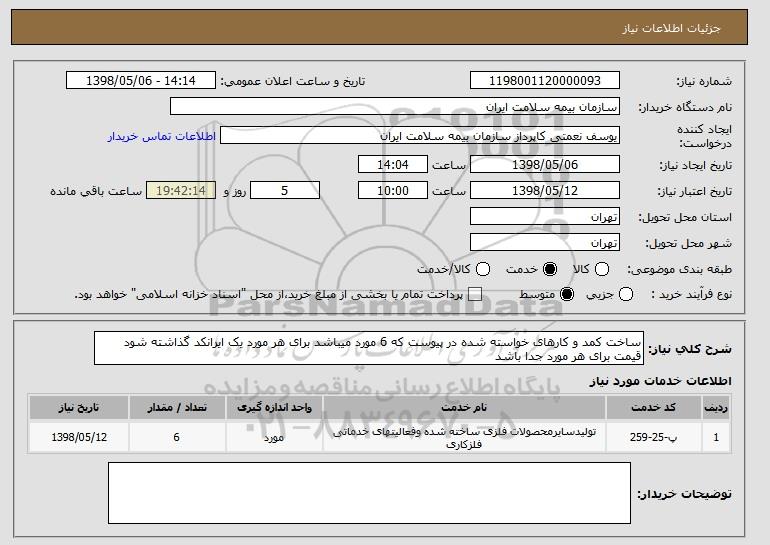Click the شماره نیاز field 1198001120000093
Image resolution: width=770 pixels, height=545 pixels.
545,81
